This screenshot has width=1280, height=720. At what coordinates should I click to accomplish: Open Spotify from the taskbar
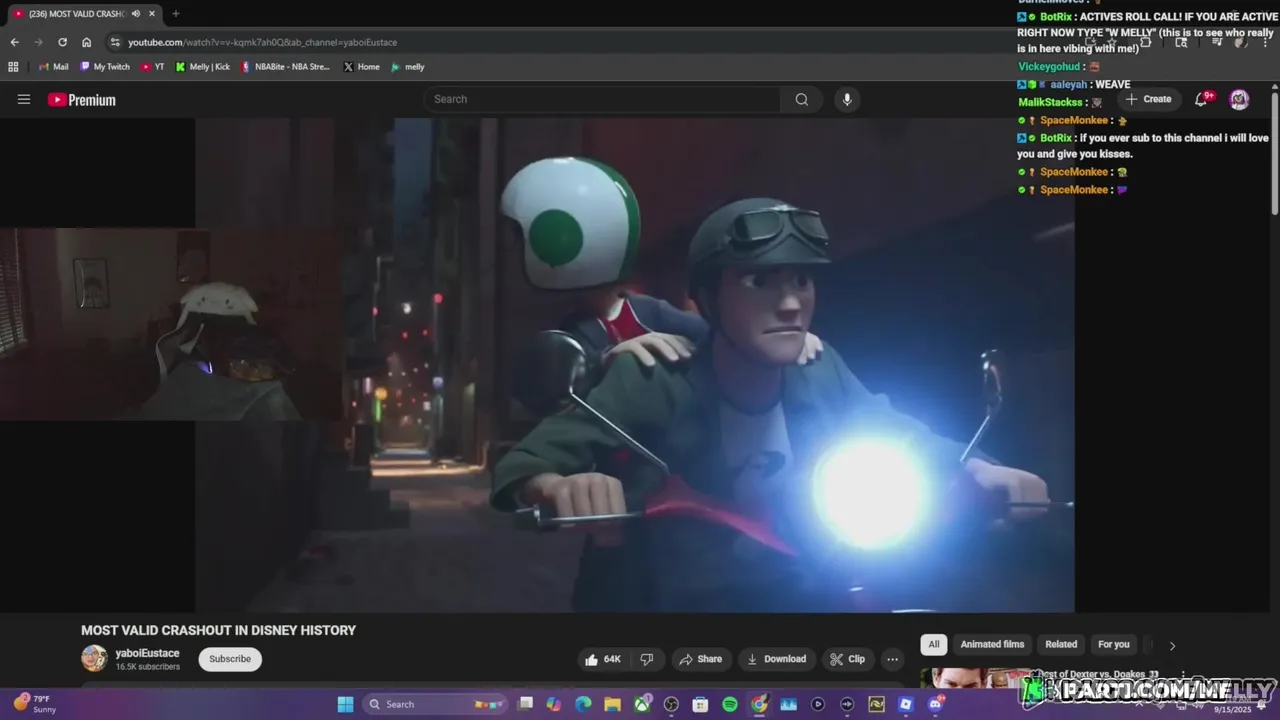click(730, 704)
